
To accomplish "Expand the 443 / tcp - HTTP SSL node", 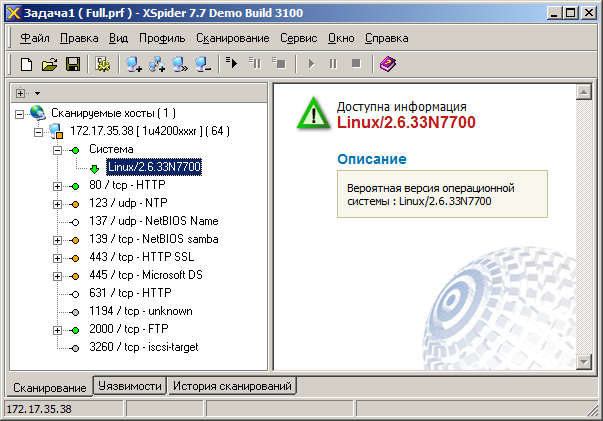I will [57, 258].
